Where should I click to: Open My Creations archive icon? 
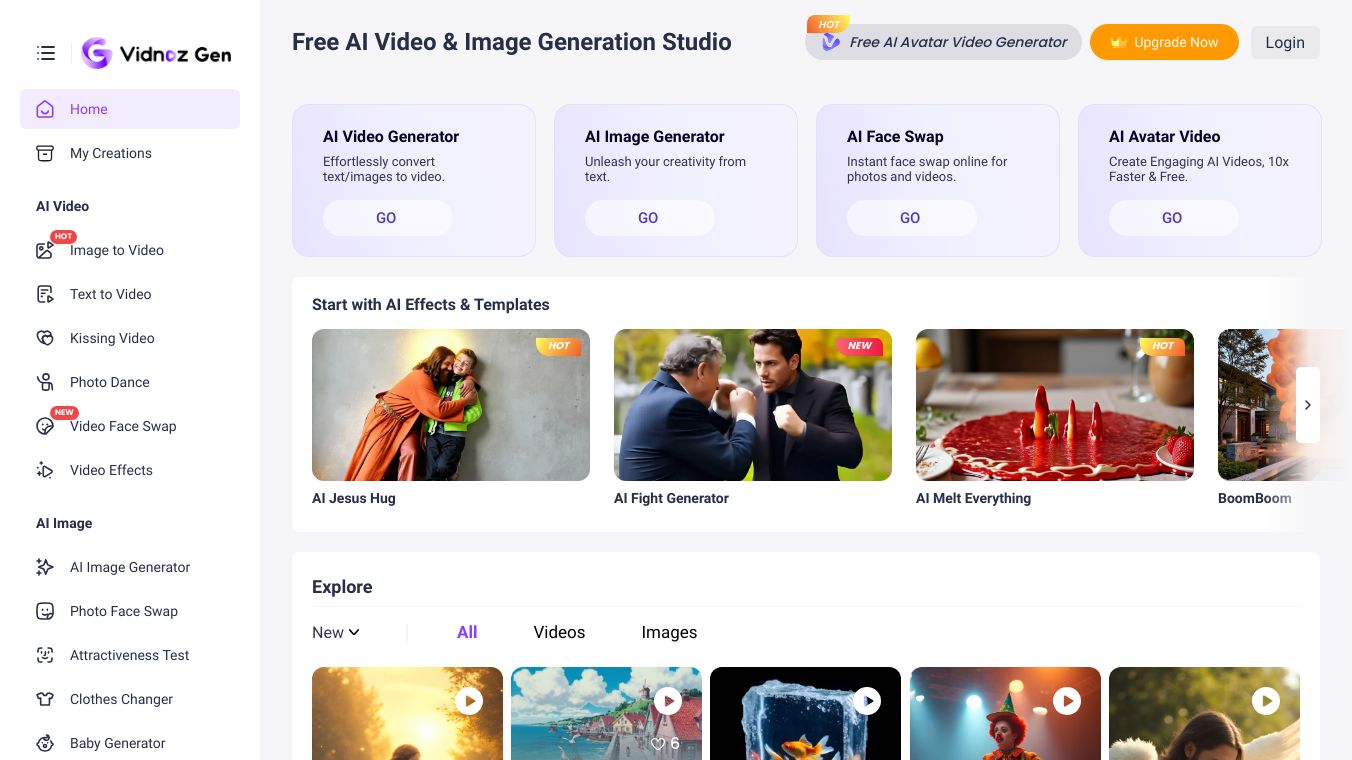[x=45, y=153]
